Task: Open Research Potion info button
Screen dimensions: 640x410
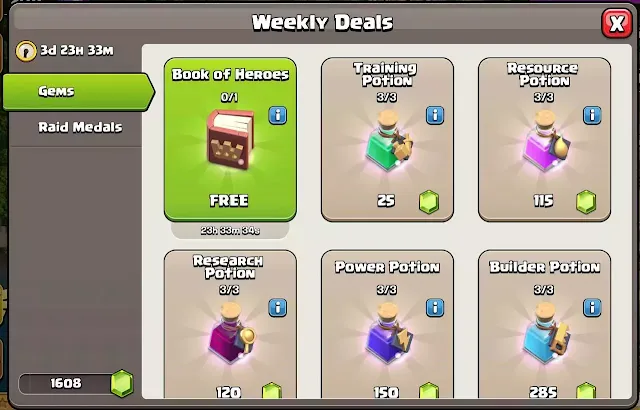Action: pyautogui.click(x=278, y=308)
